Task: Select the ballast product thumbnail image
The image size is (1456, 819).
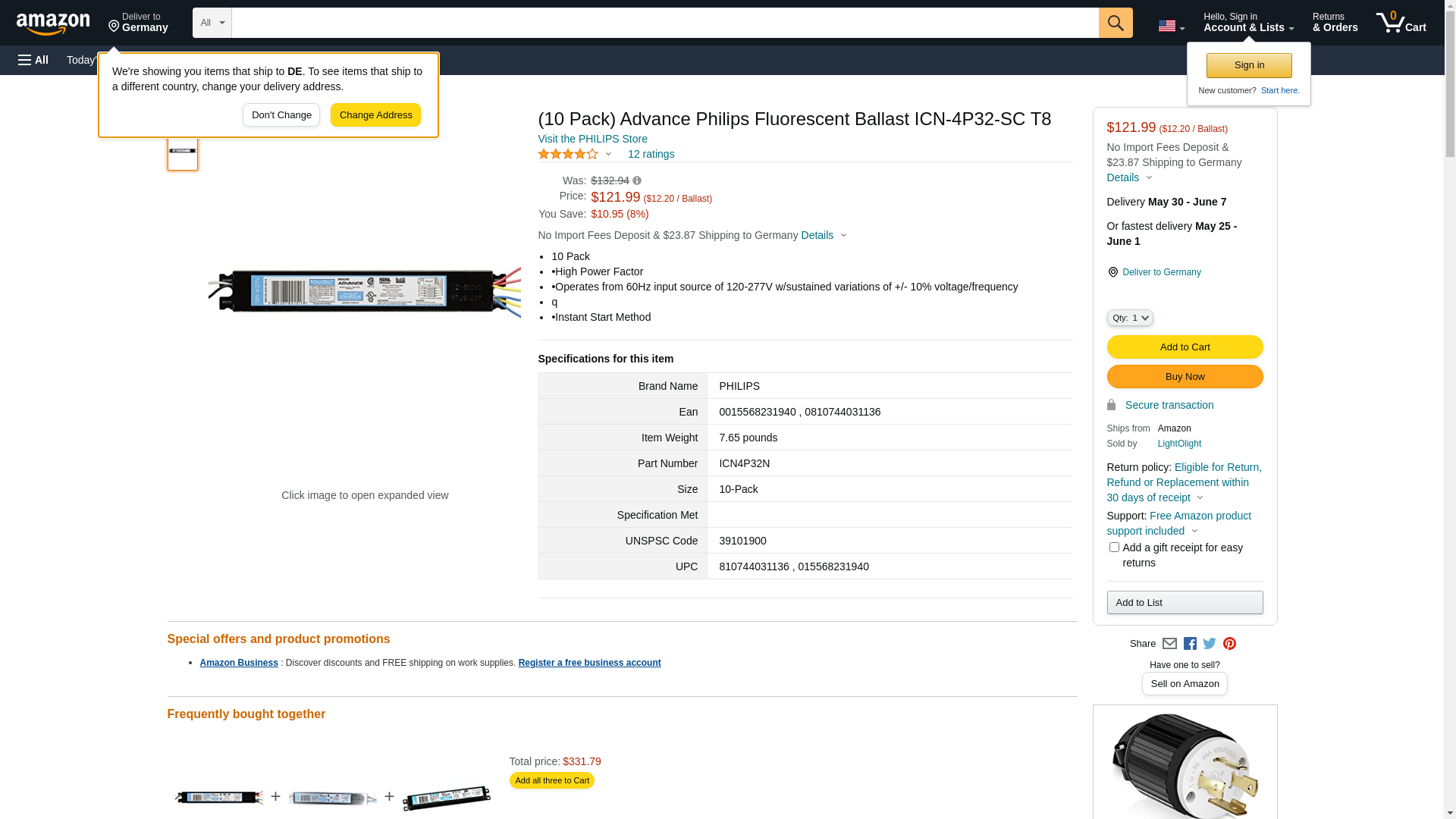Action: point(183,152)
